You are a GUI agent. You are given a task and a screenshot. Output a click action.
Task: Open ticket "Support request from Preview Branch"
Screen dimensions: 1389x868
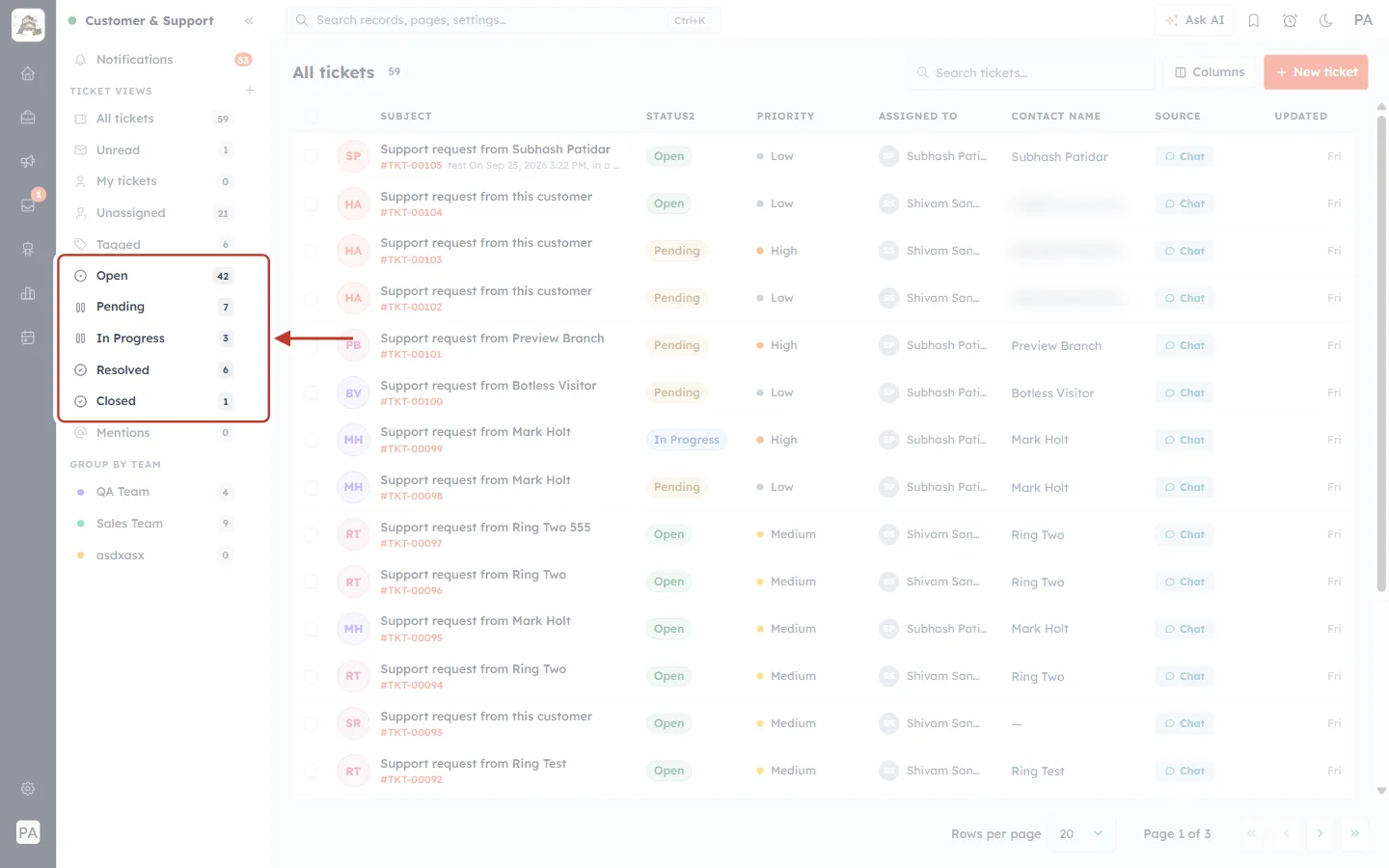pyautogui.click(x=492, y=339)
